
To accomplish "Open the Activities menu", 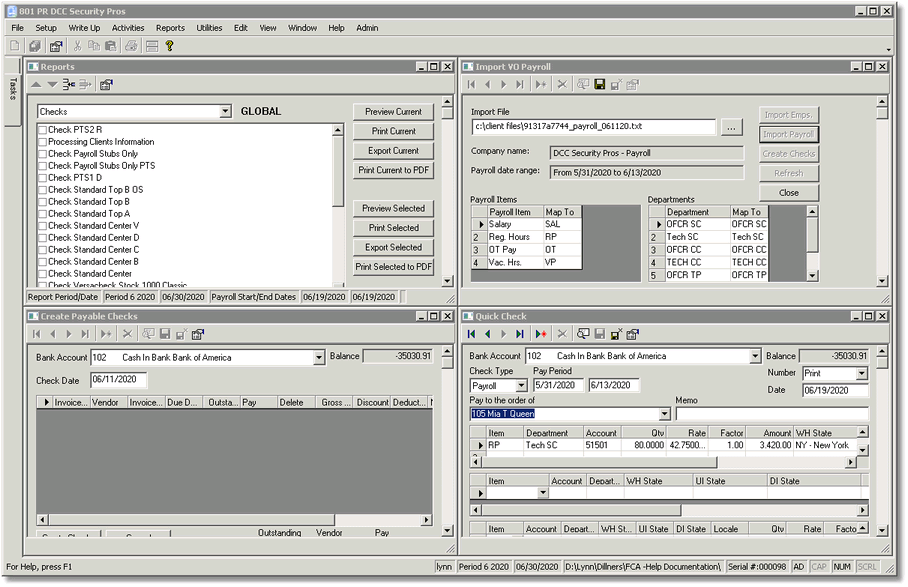I will click(x=128, y=28).
